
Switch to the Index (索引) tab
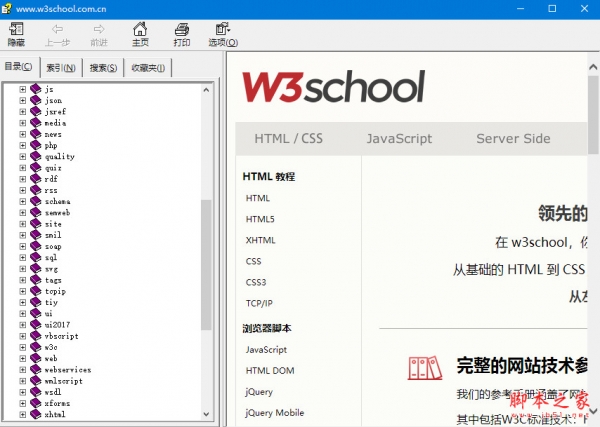(x=61, y=68)
